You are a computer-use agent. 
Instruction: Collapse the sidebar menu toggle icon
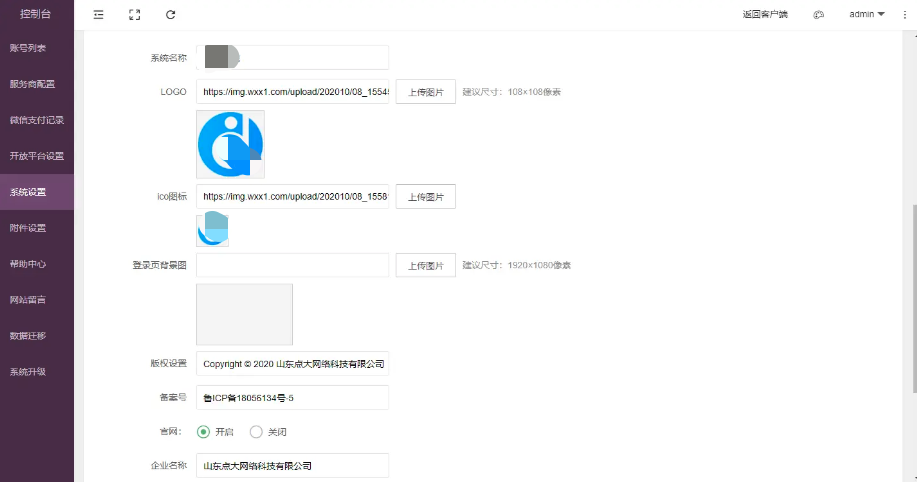click(98, 15)
